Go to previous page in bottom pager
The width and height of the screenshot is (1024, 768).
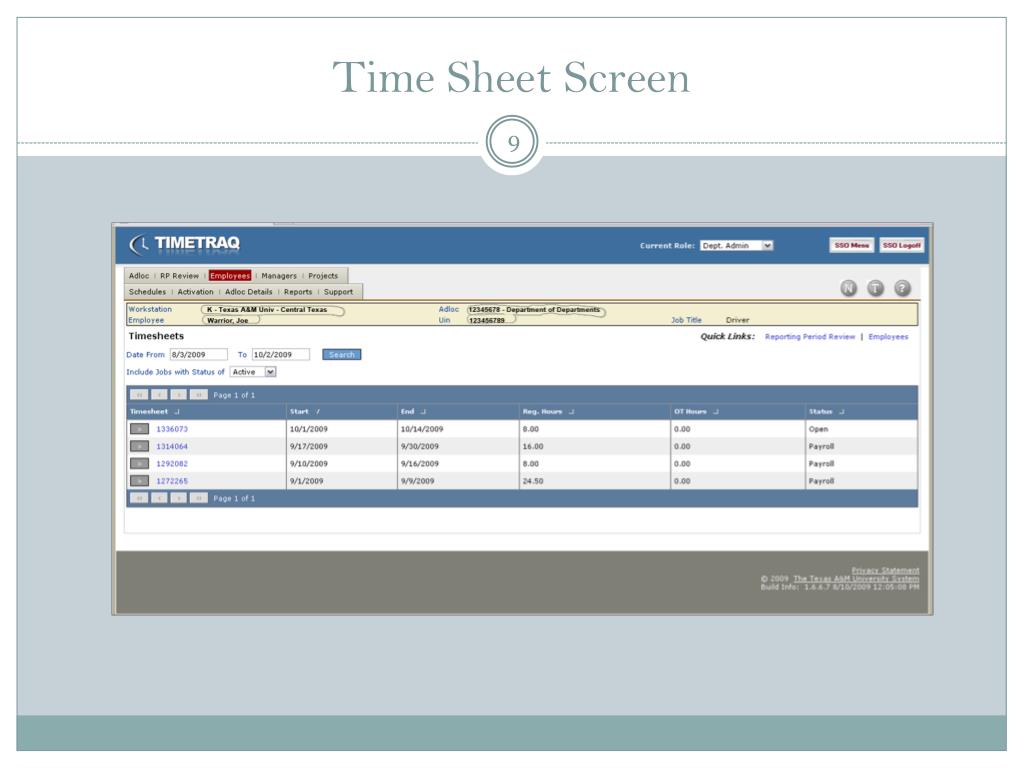click(159, 498)
